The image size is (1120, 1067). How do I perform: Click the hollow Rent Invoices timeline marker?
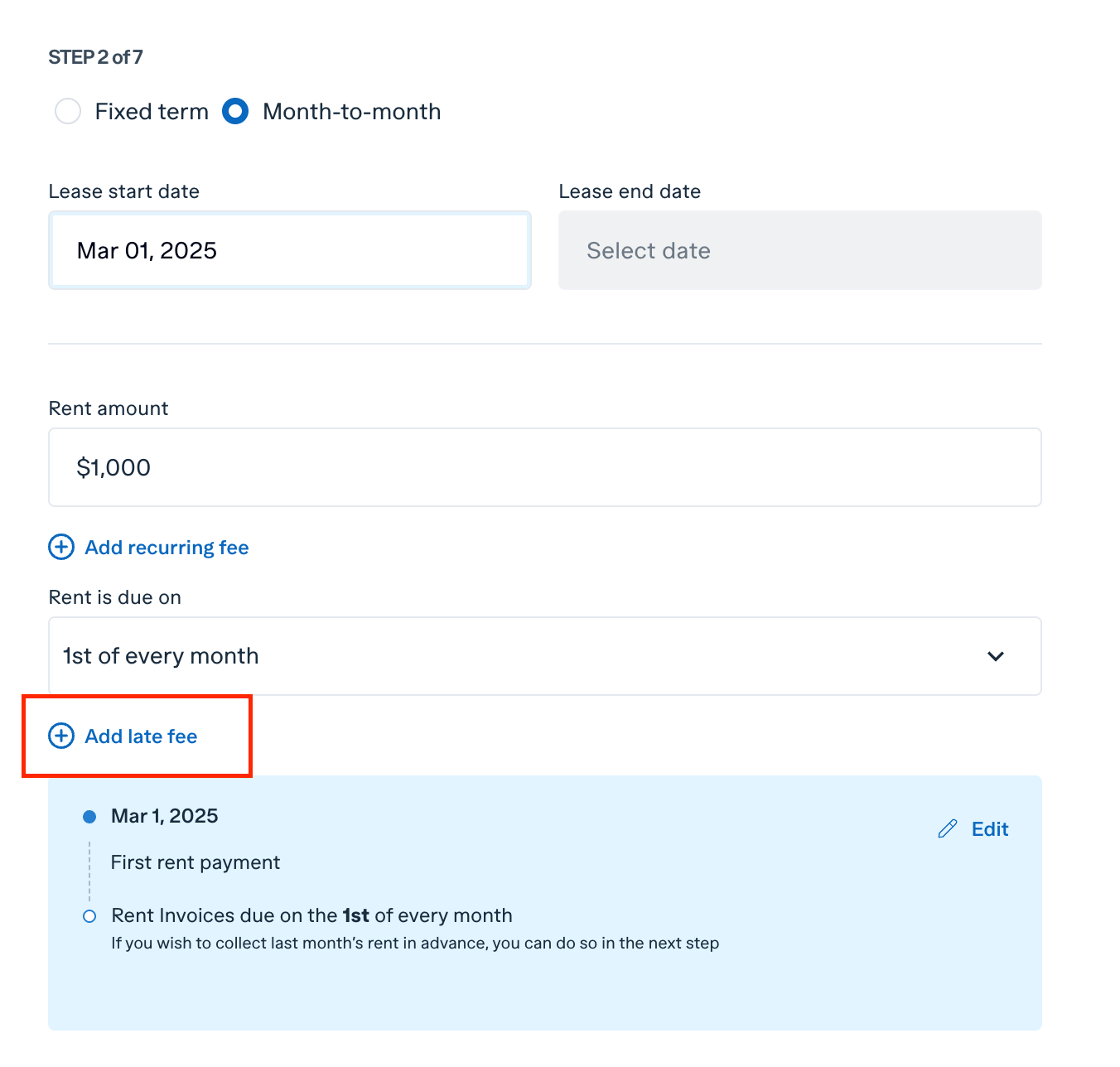coord(89,916)
